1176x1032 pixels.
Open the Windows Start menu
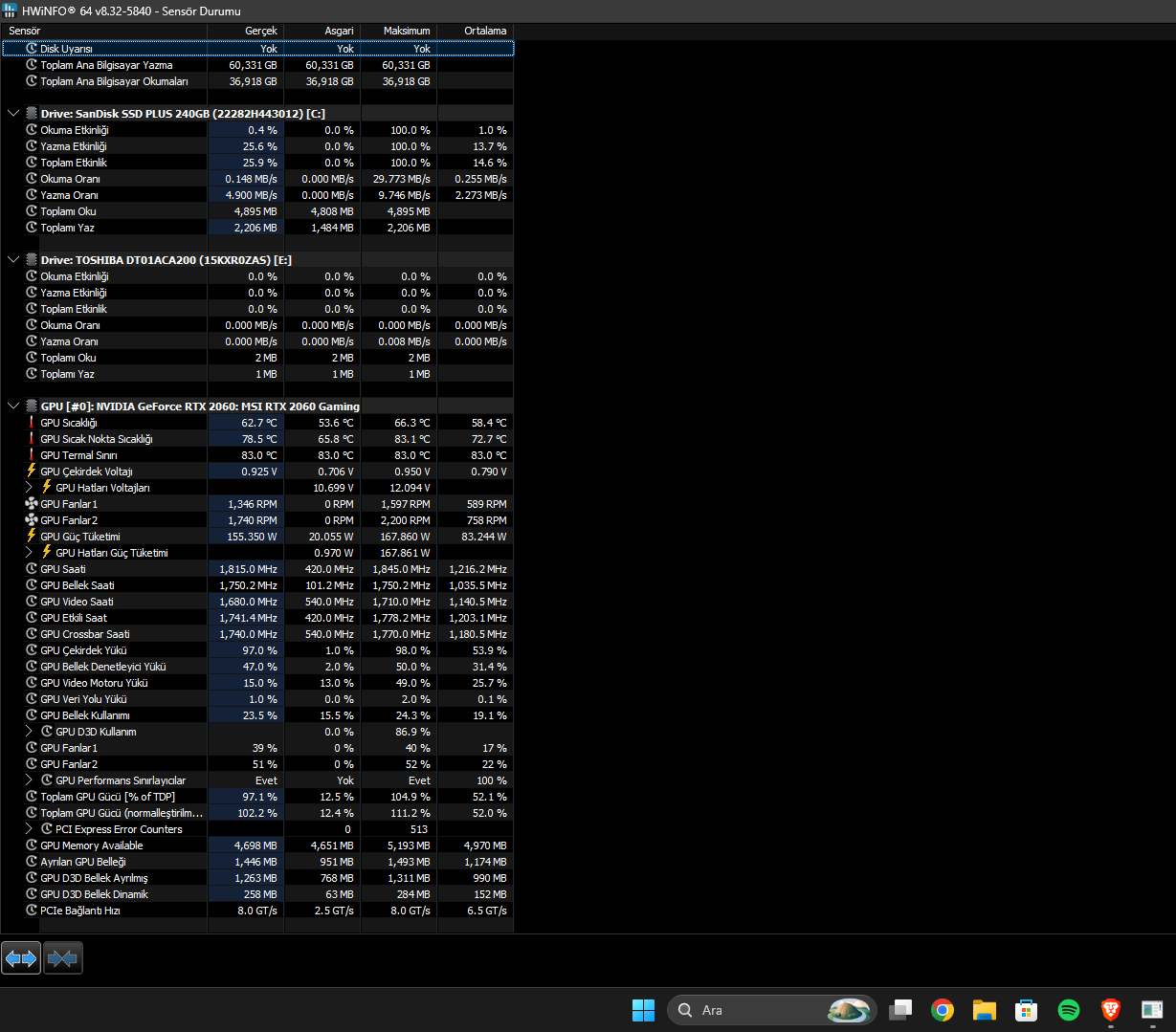tap(644, 1010)
